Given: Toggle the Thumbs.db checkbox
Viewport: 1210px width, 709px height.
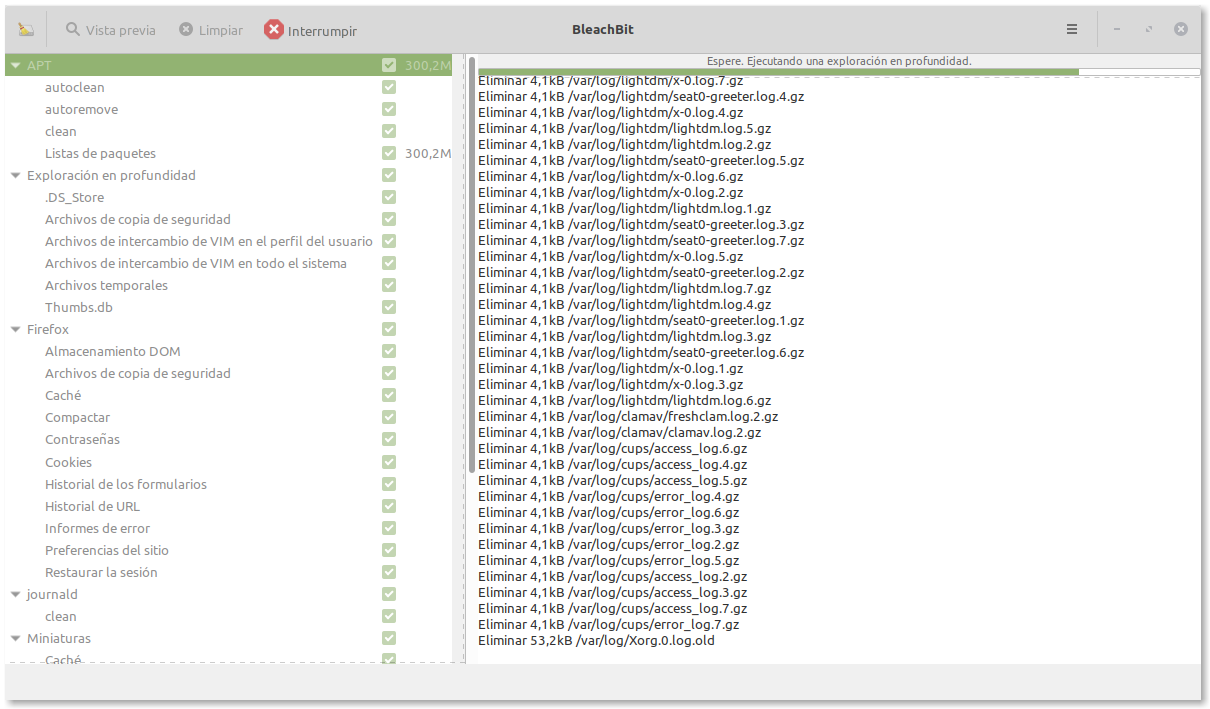Looking at the screenshot, I should [389, 307].
